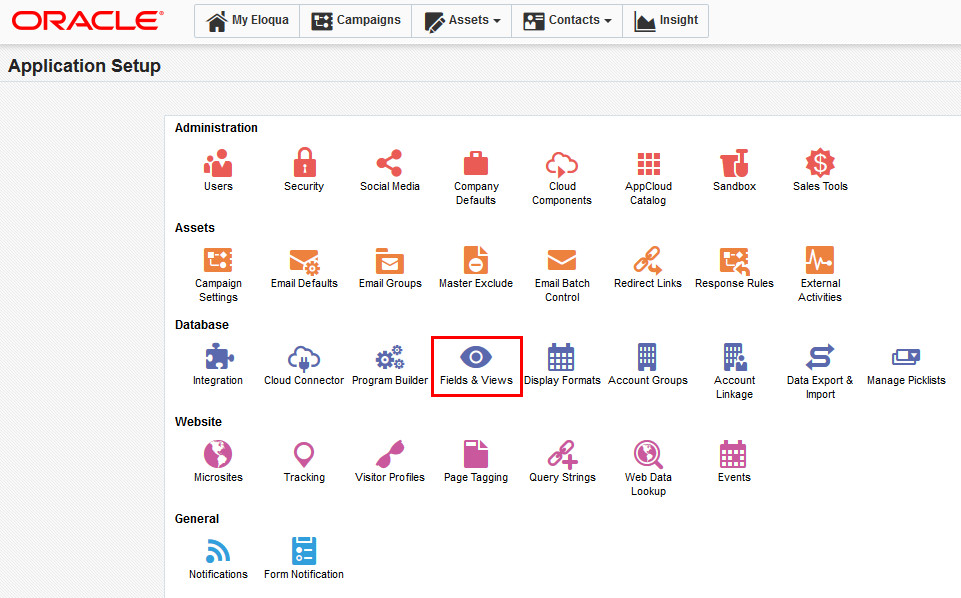Open the Users administration icon
The image size is (961, 598).
(x=218, y=162)
